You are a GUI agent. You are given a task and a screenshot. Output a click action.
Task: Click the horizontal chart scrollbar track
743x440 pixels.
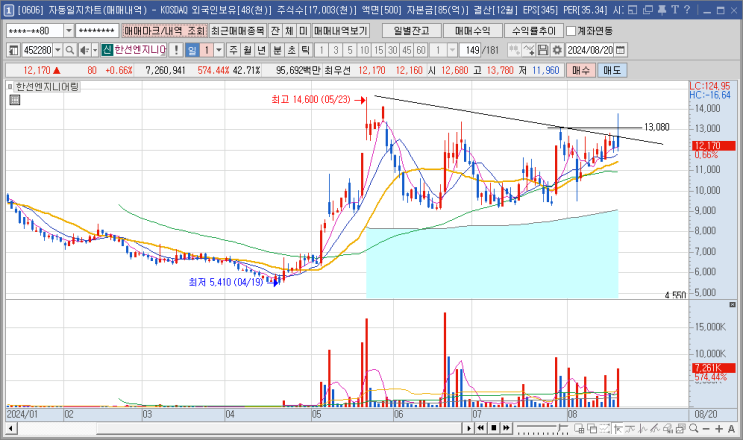[239, 429]
